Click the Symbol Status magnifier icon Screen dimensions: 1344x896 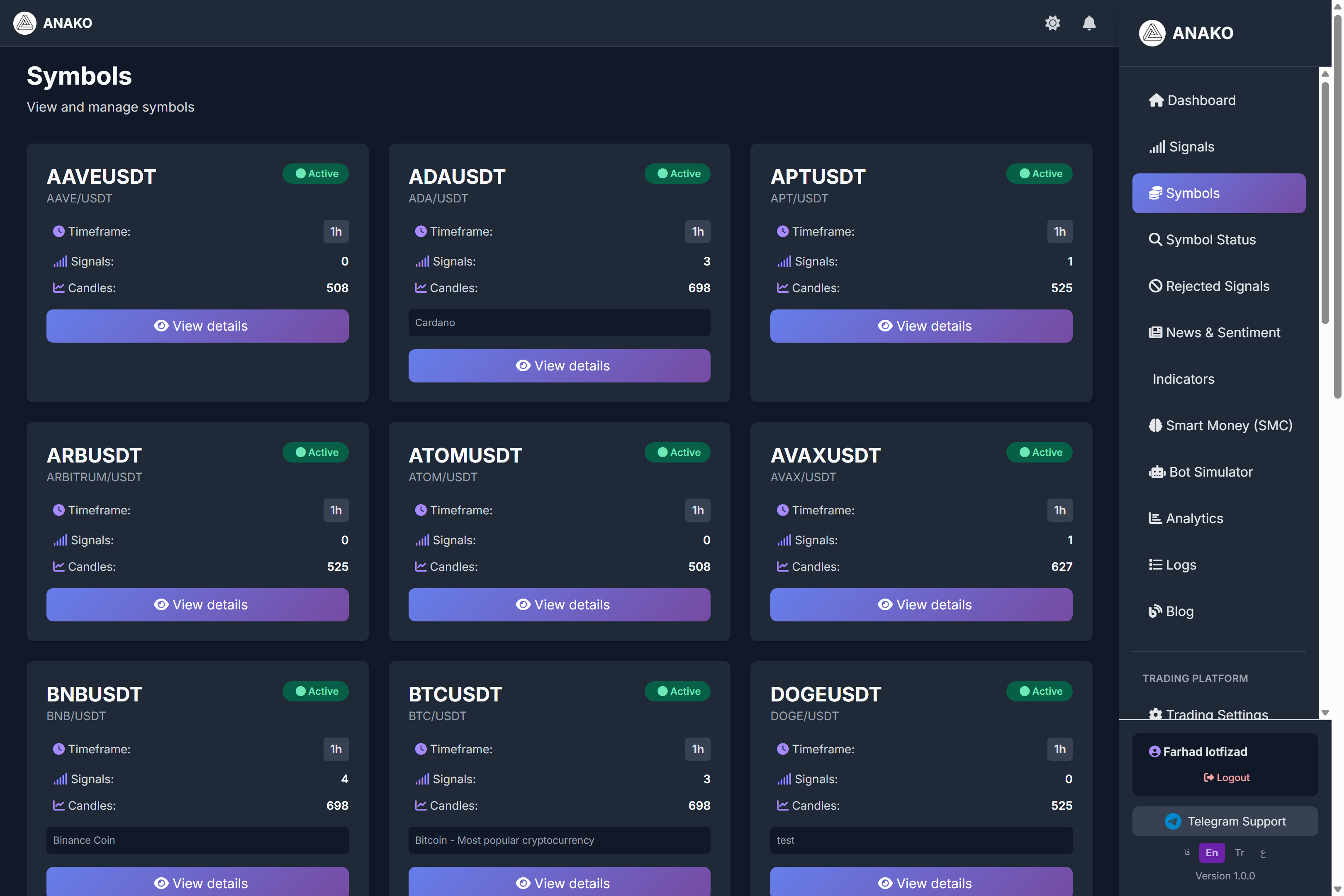coord(1157,239)
